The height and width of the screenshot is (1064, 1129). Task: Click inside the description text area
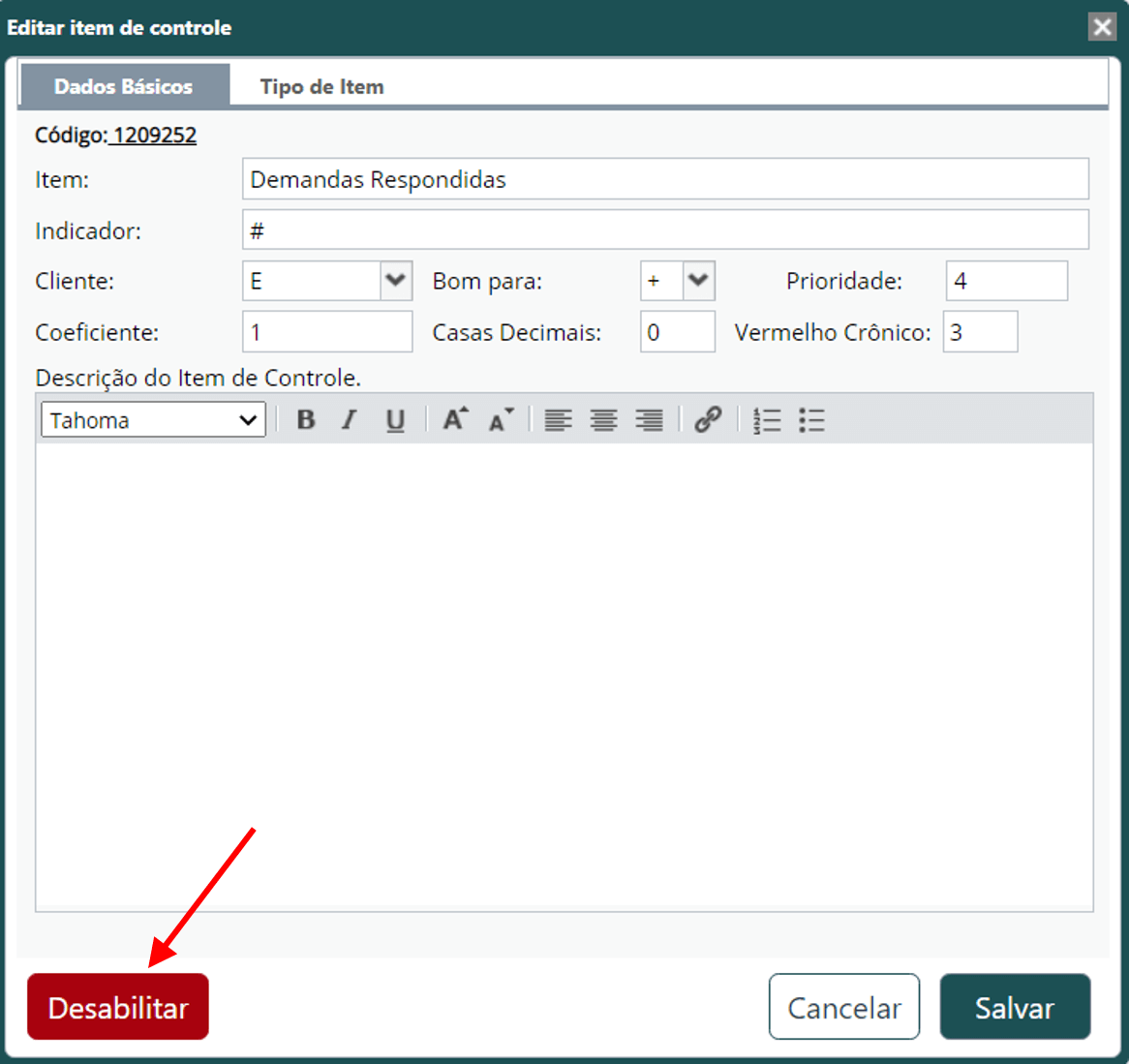(564, 677)
